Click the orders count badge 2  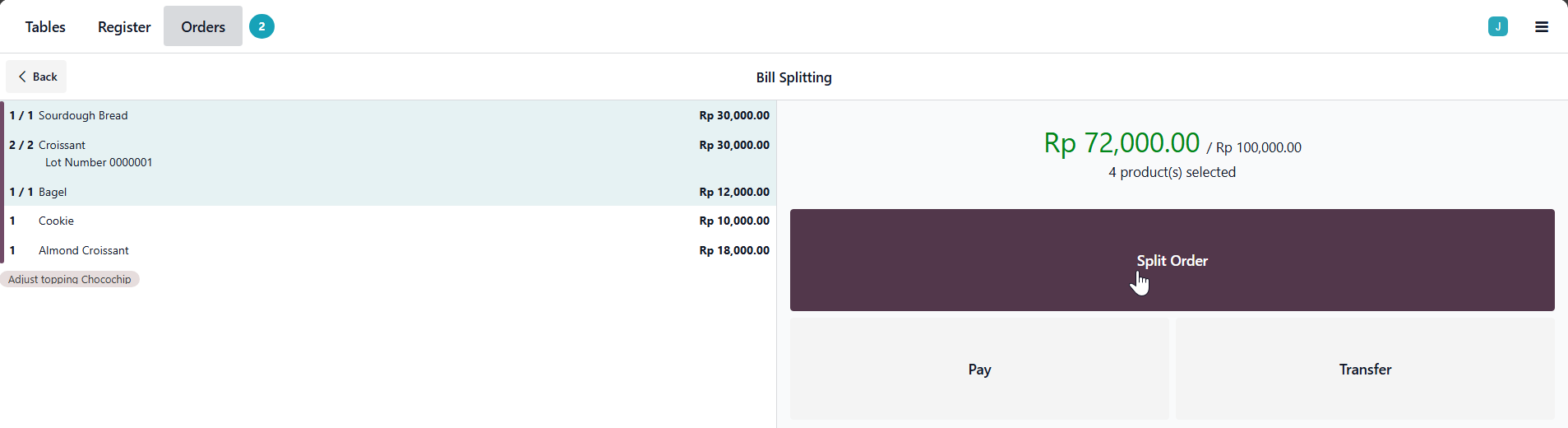pos(261,27)
